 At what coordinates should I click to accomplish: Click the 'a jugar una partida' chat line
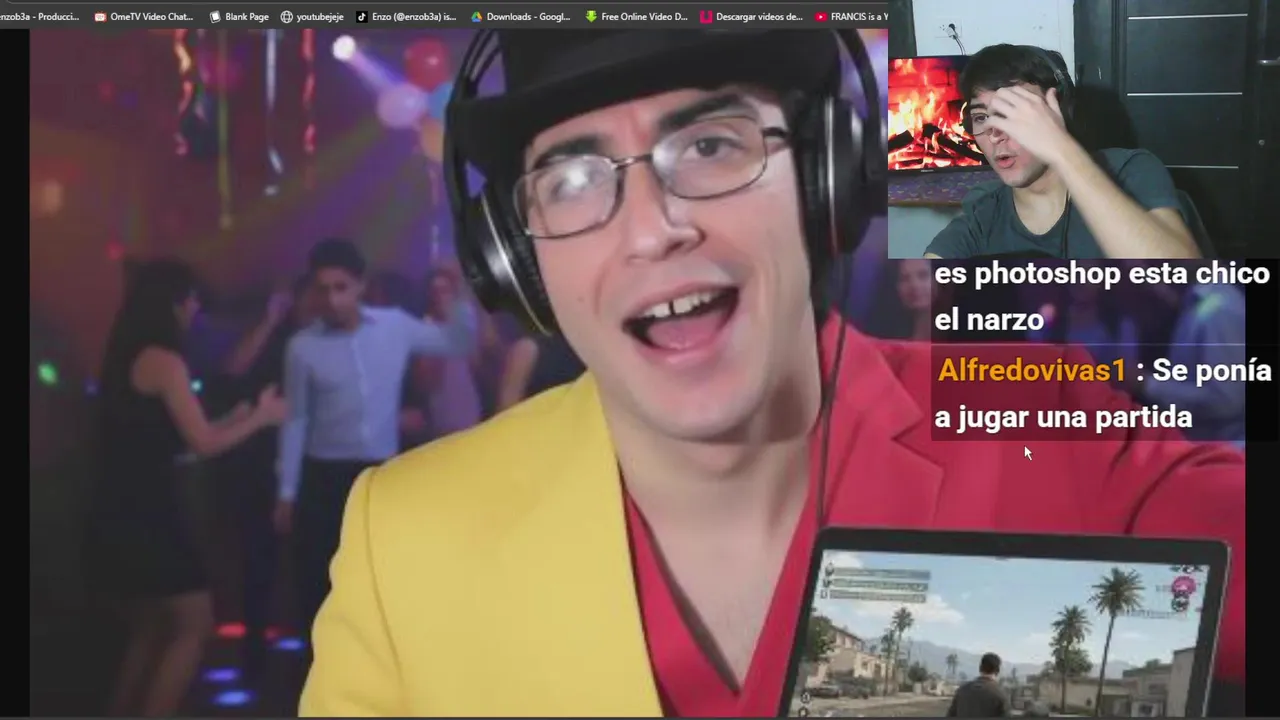(1063, 417)
